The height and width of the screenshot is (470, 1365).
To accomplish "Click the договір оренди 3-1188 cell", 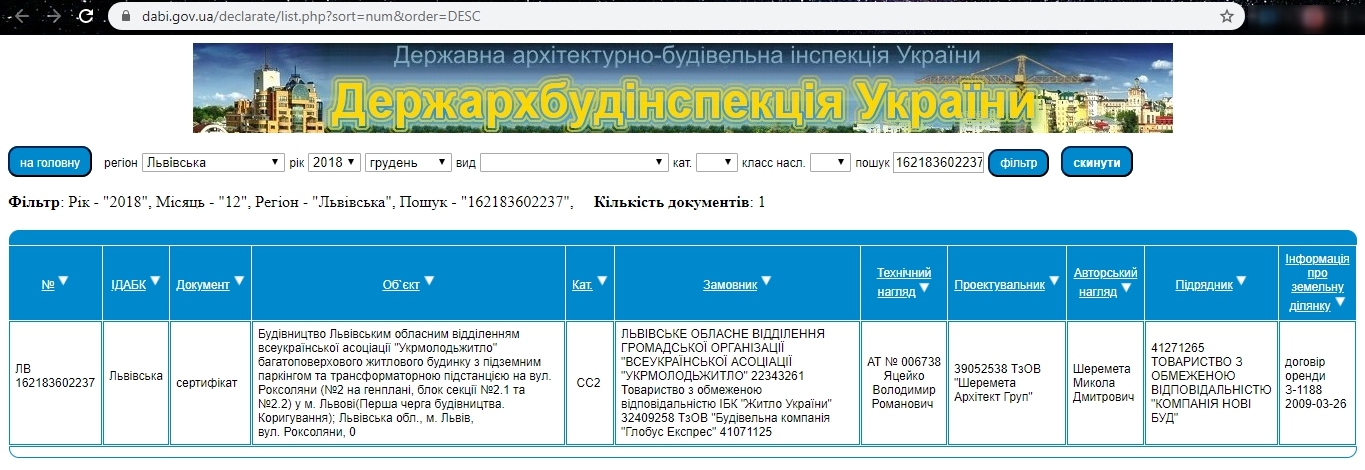I will point(1317,382).
